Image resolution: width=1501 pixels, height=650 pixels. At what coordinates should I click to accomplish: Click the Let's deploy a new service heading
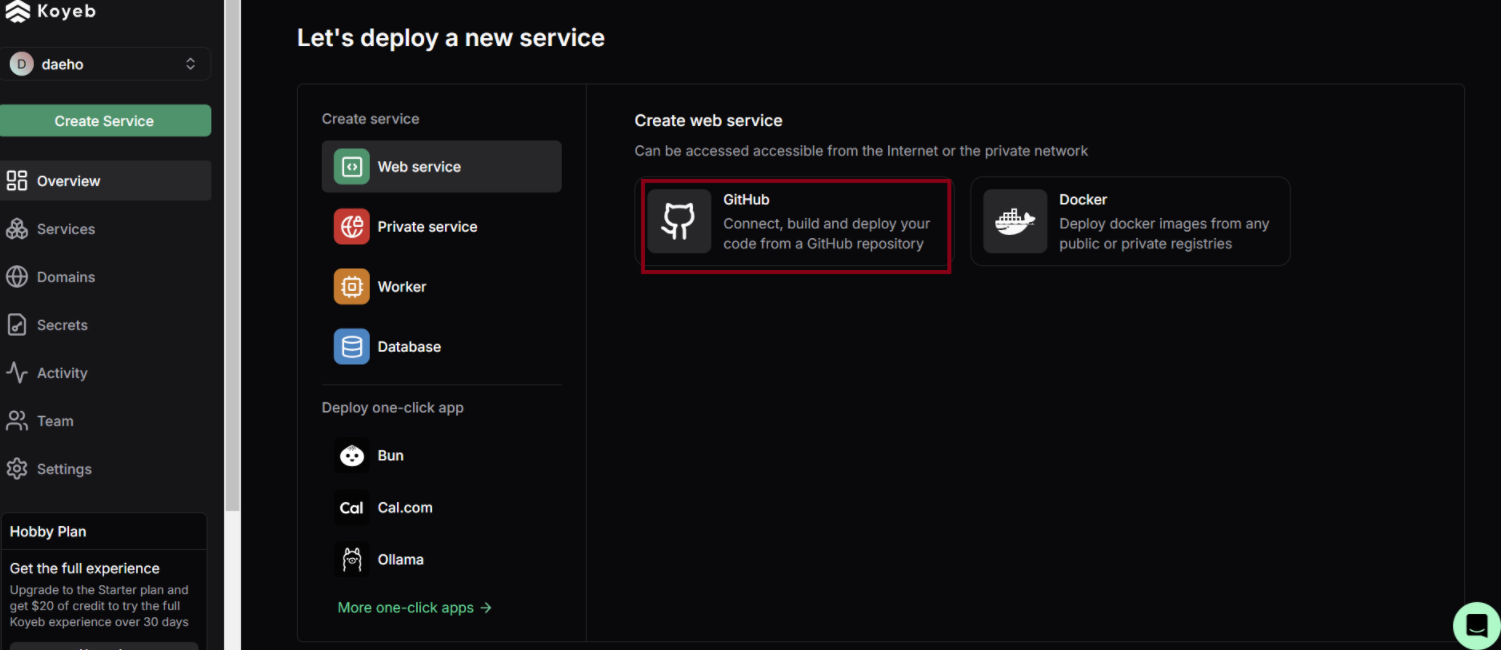pyautogui.click(x=451, y=38)
